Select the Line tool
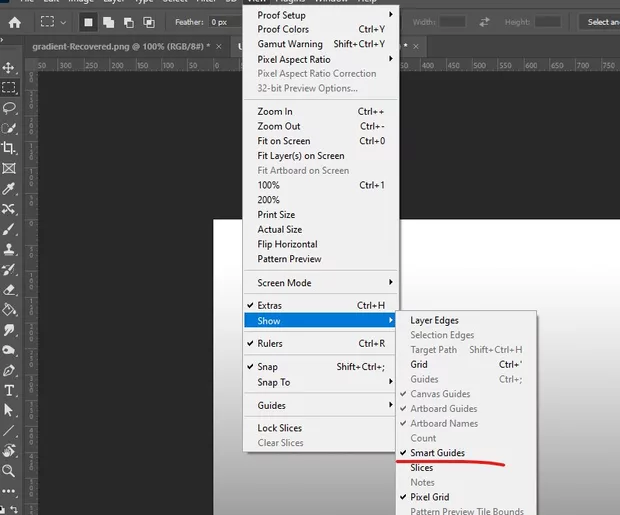Screen dimensions: 620x515 pyautogui.click(x=9, y=431)
